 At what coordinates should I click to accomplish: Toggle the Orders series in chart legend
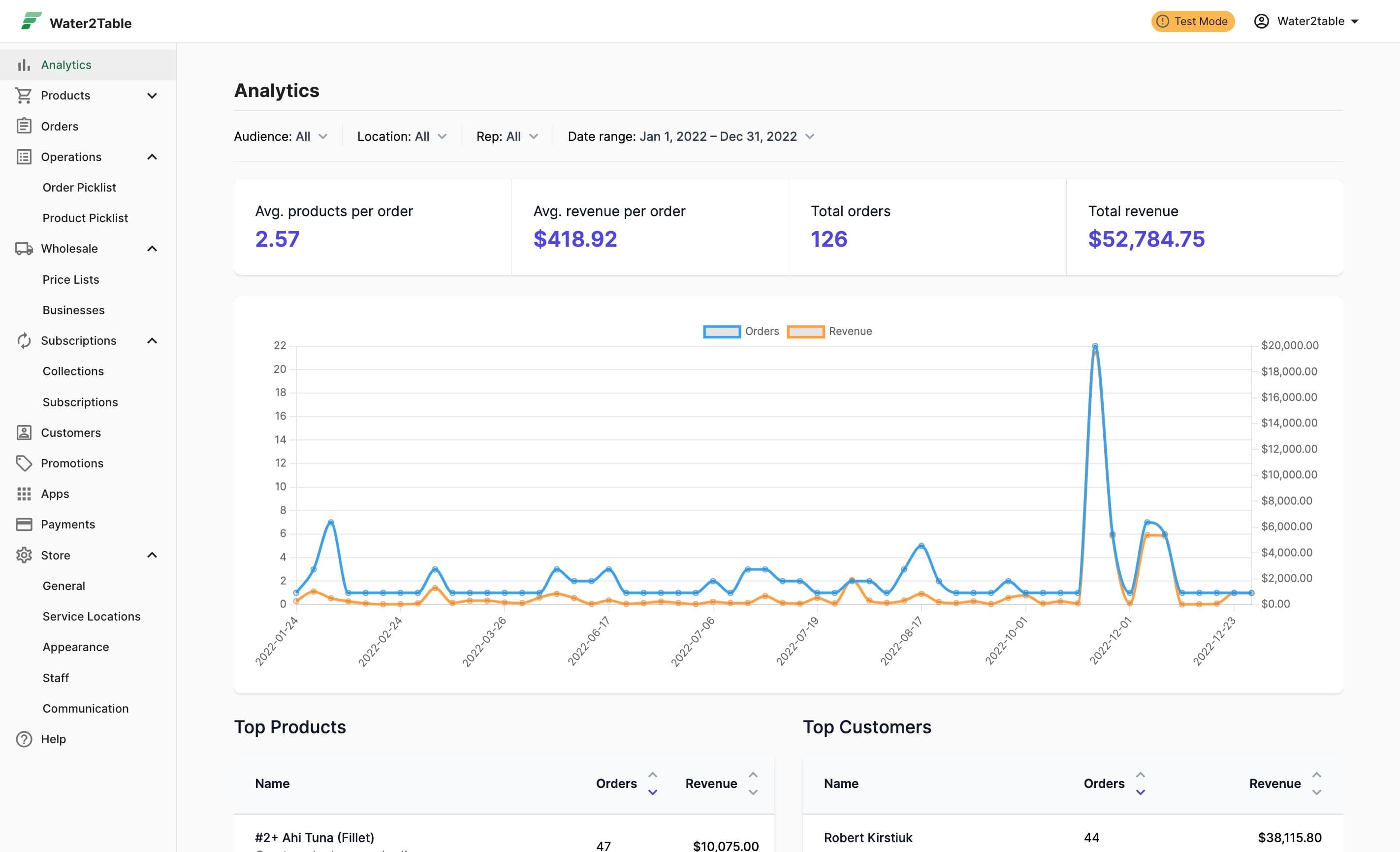(741, 331)
